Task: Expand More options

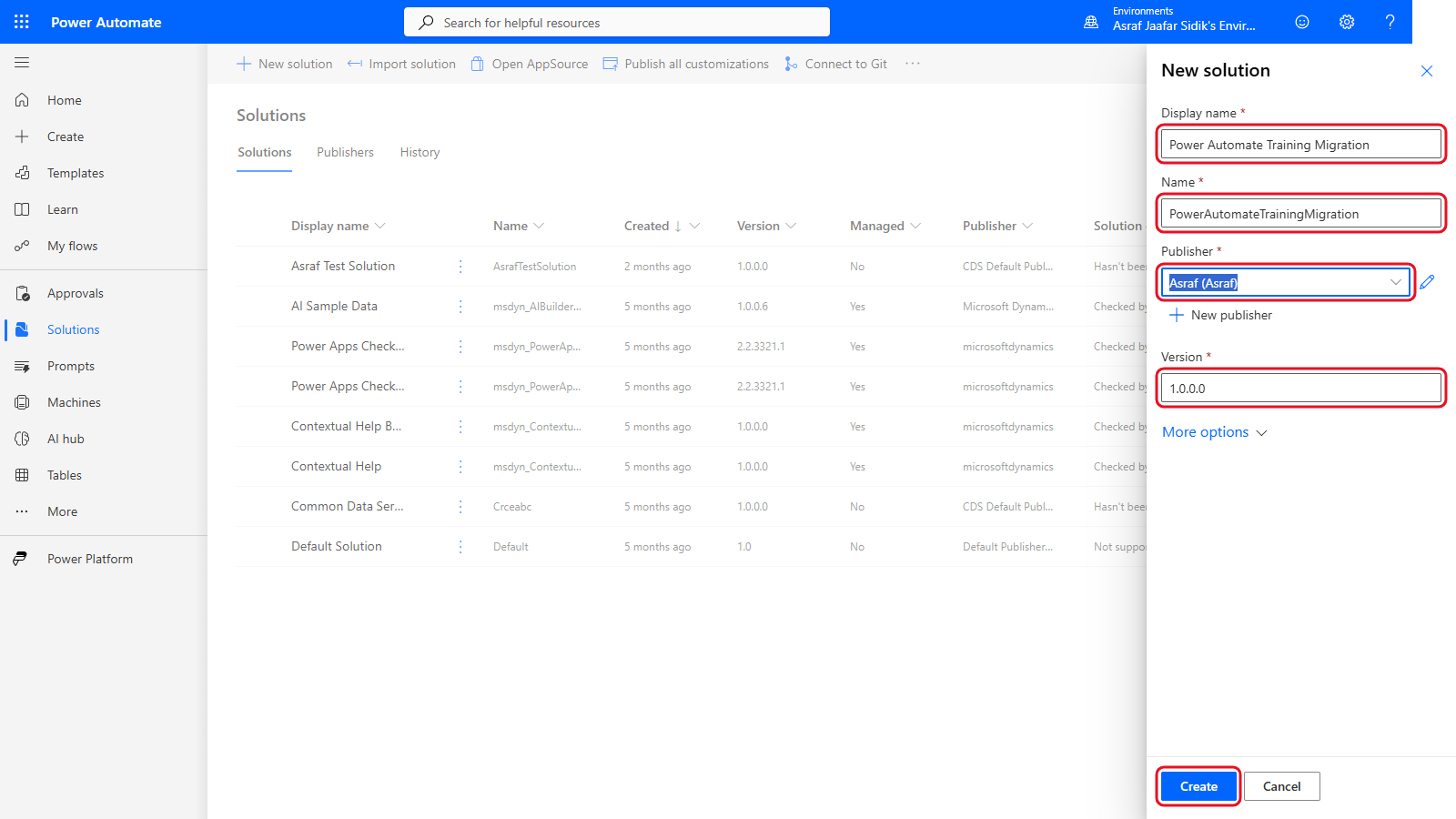Action: [1214, 432]
